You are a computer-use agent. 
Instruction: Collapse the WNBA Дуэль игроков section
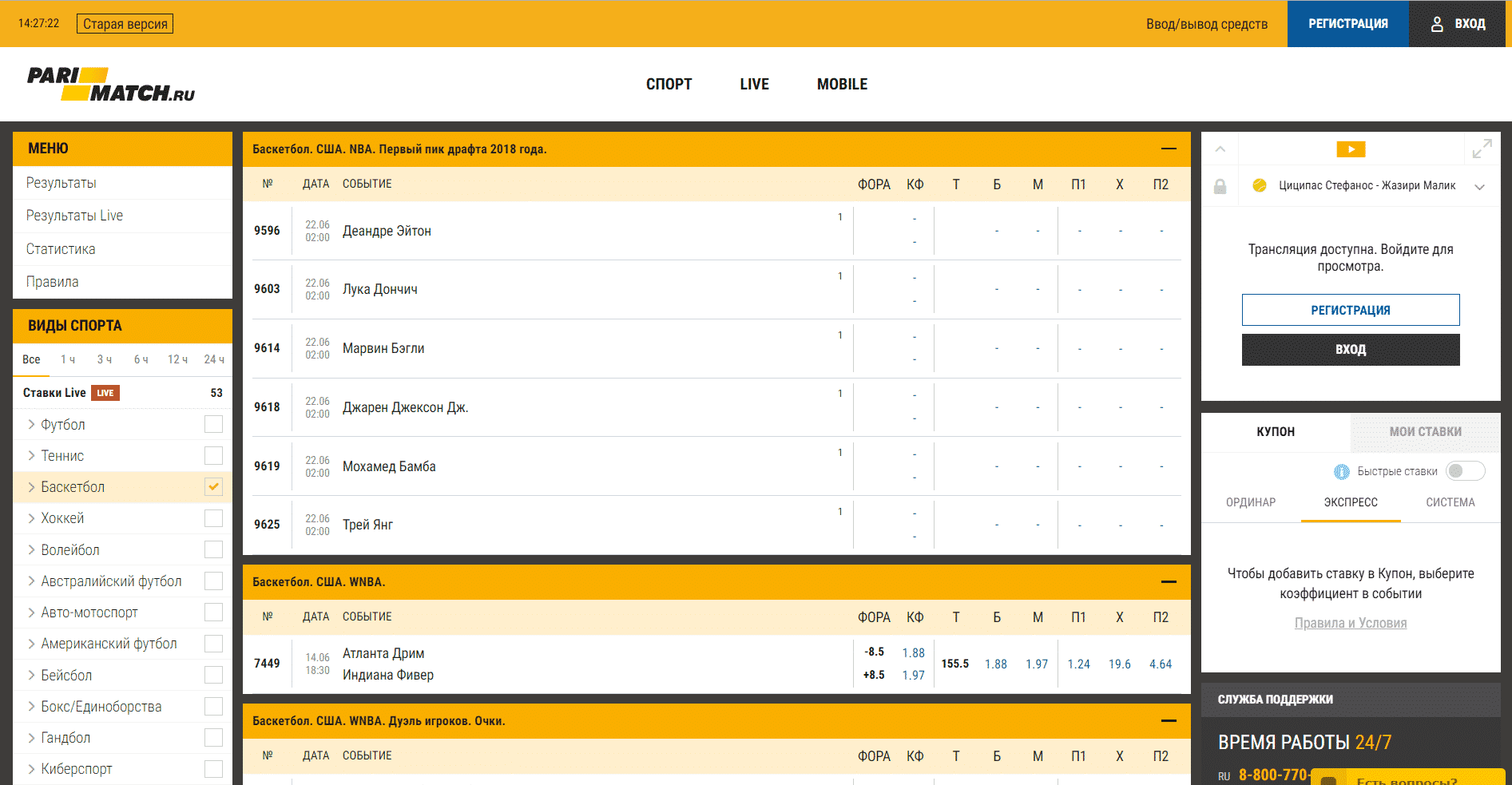(x=1169, y=720)
